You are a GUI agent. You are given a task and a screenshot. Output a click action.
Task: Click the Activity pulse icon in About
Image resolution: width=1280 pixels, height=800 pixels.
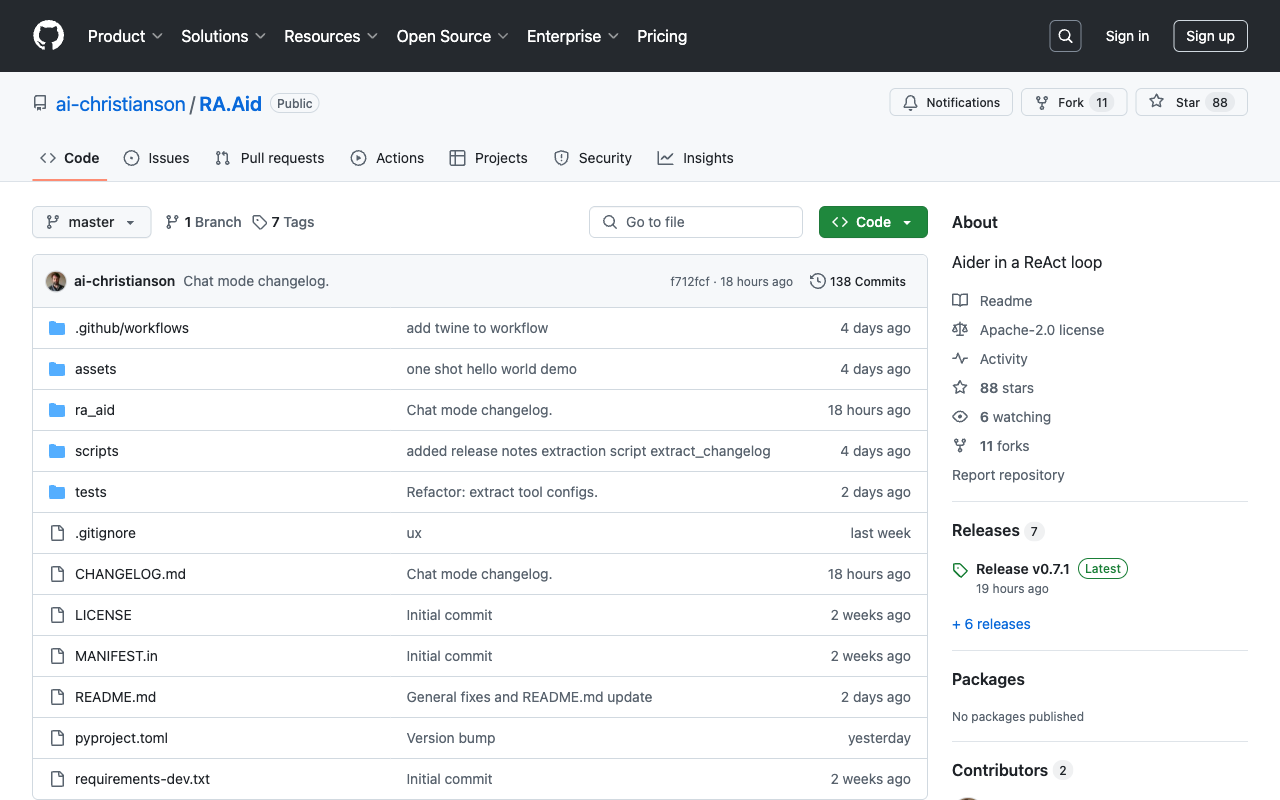tap(960, 359)
